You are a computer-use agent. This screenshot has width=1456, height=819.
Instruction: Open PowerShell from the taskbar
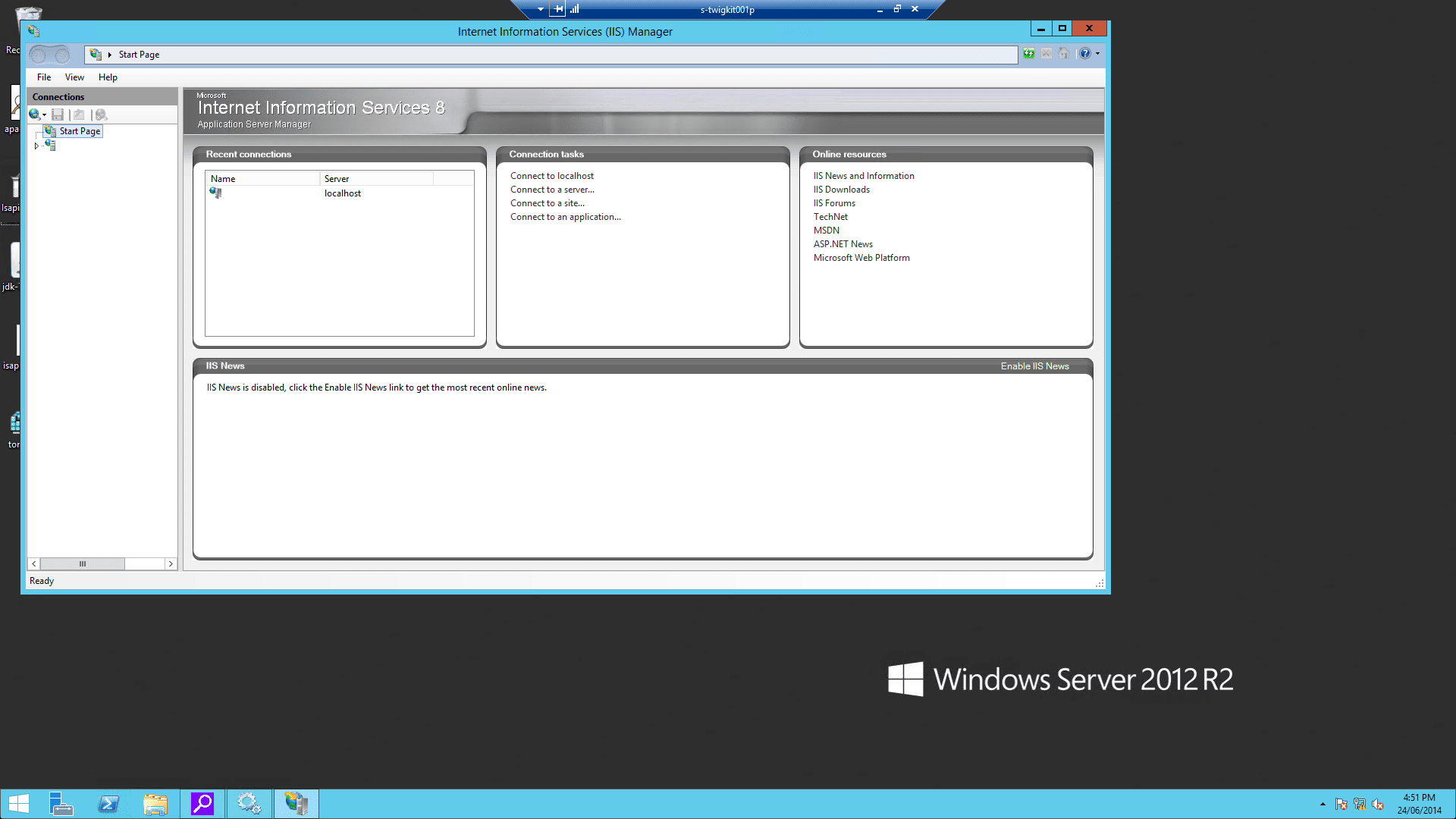tap(108, 804)
